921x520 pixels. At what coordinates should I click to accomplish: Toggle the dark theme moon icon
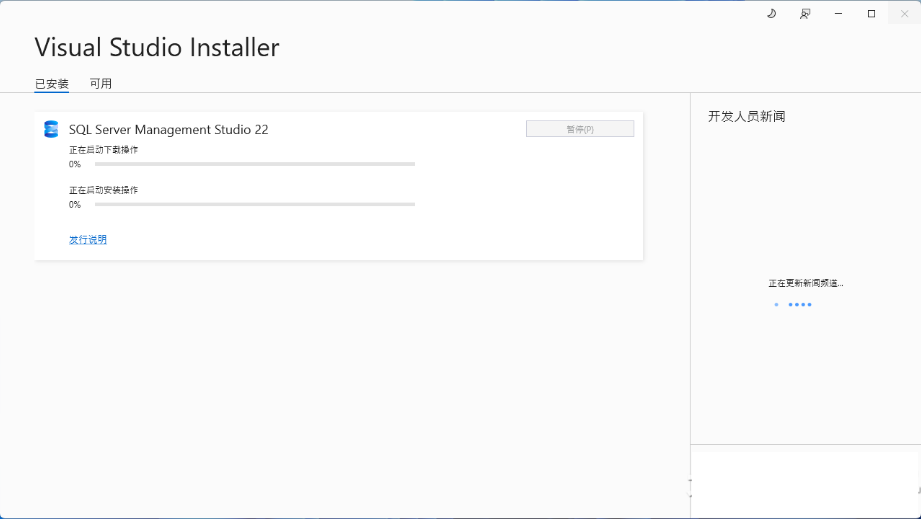click(772, 14)
